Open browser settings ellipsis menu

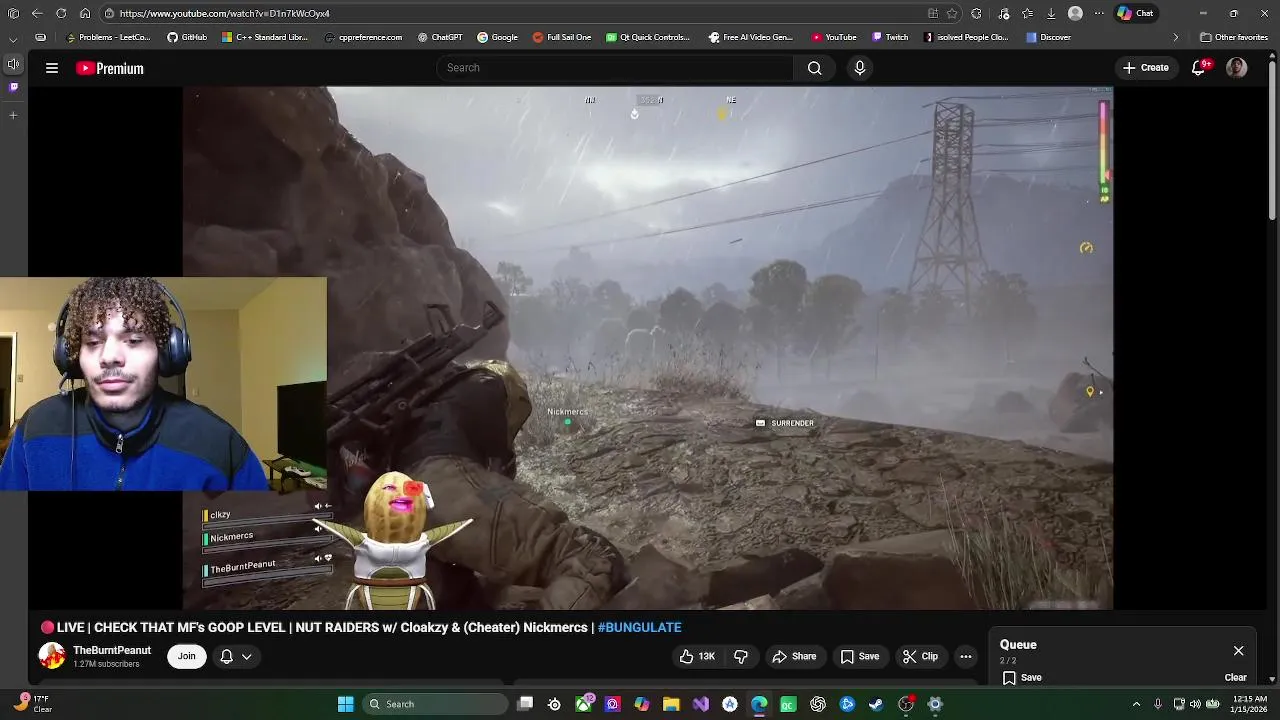tap(1100, 13)
